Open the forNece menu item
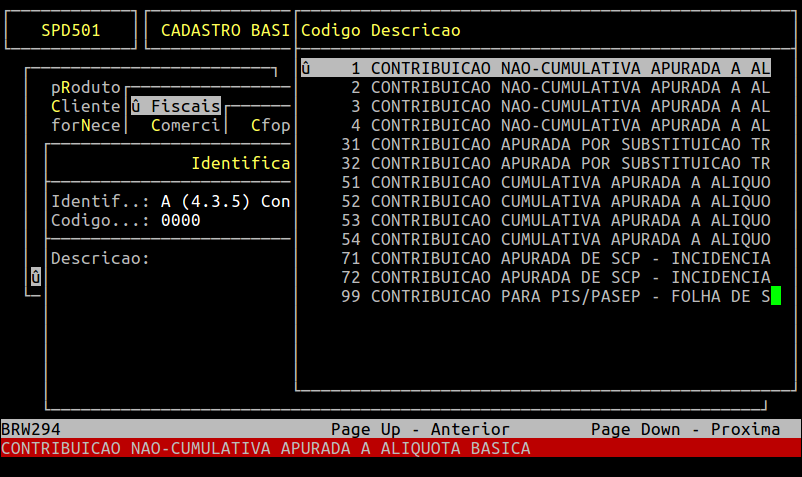 [x=85, y=125]
